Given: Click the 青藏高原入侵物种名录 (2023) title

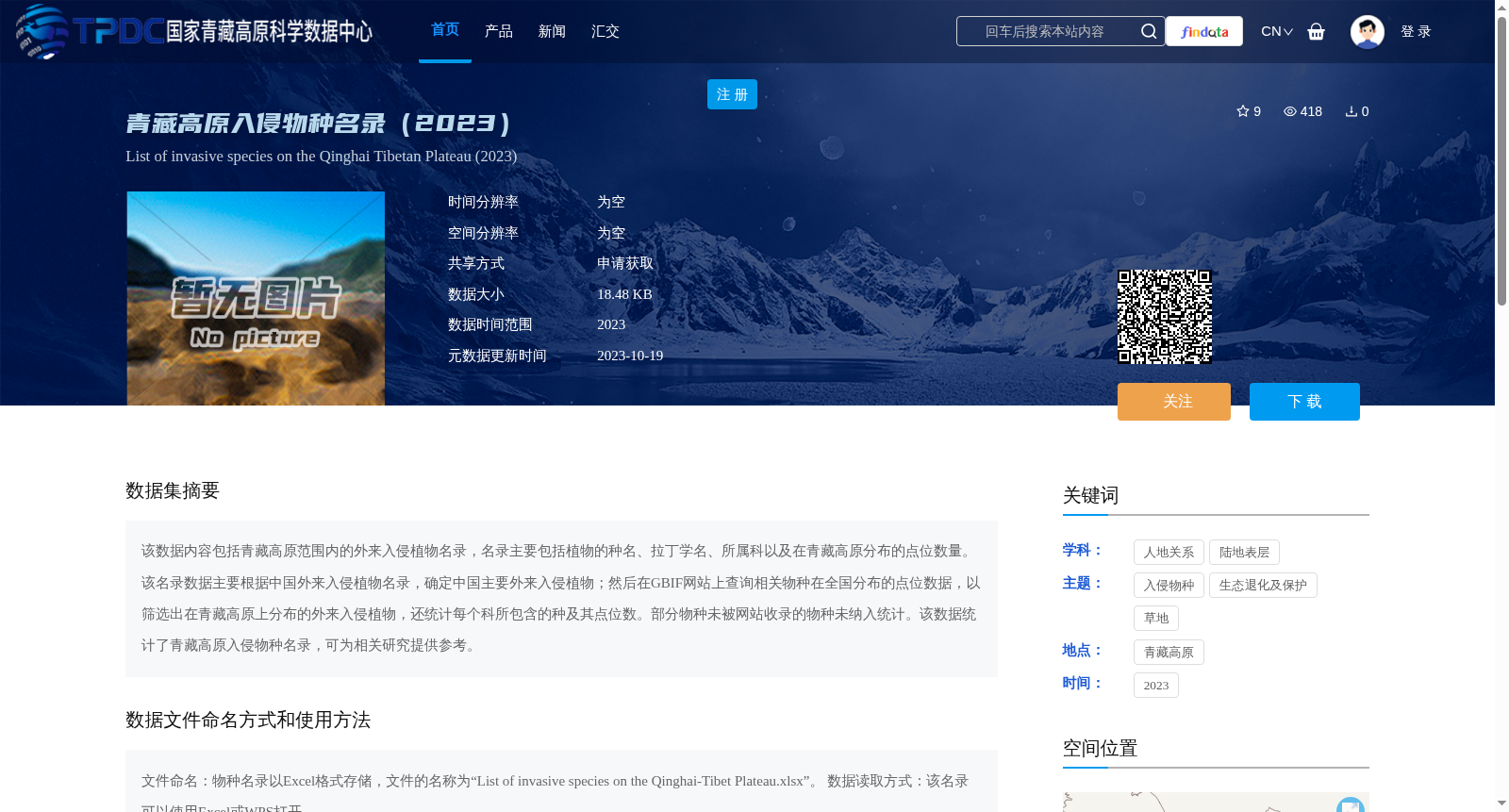Looking at the screenshot, I should point(319,124).
